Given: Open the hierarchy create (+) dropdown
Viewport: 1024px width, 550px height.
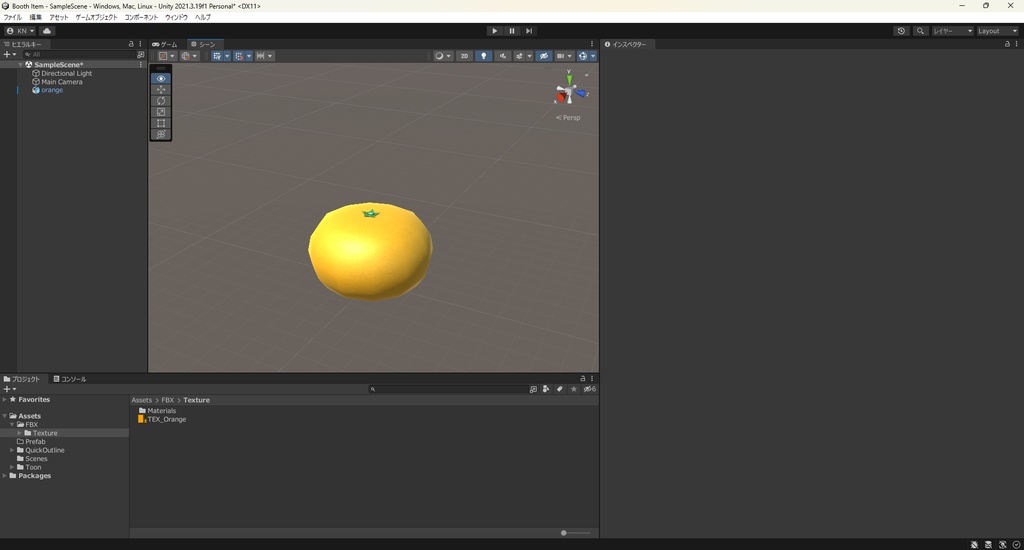Looking at the screenshot, I should pyautogui.click(x=10, y=54).
